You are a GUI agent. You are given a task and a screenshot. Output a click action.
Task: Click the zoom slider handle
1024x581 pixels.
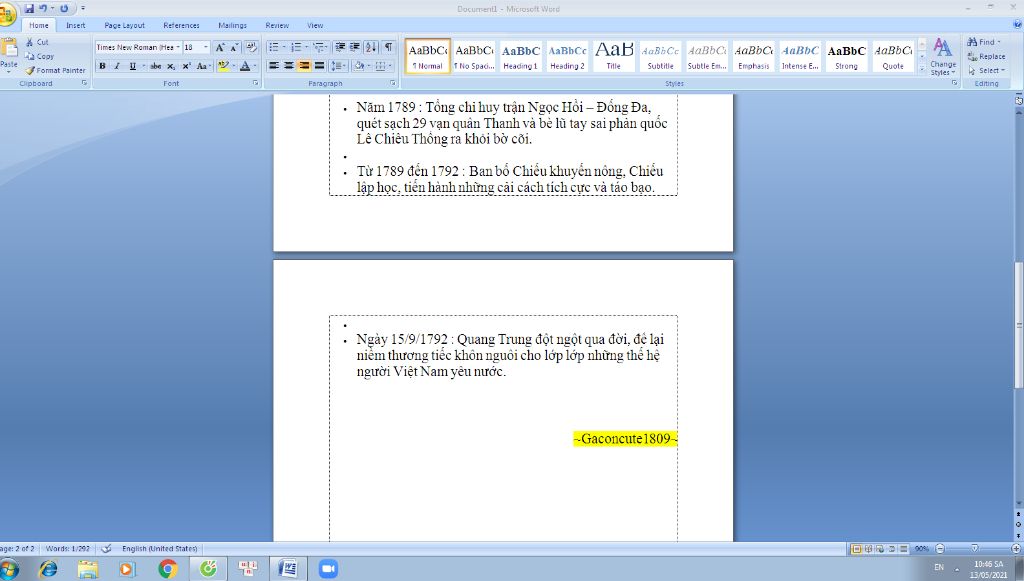(x=974, y=549)
